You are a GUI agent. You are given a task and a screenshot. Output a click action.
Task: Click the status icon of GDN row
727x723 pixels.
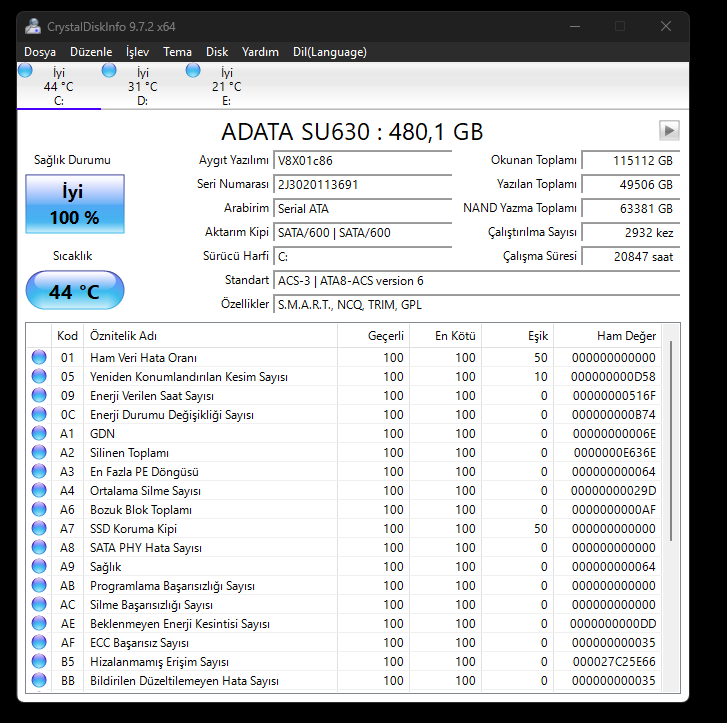tap(39, 433)
